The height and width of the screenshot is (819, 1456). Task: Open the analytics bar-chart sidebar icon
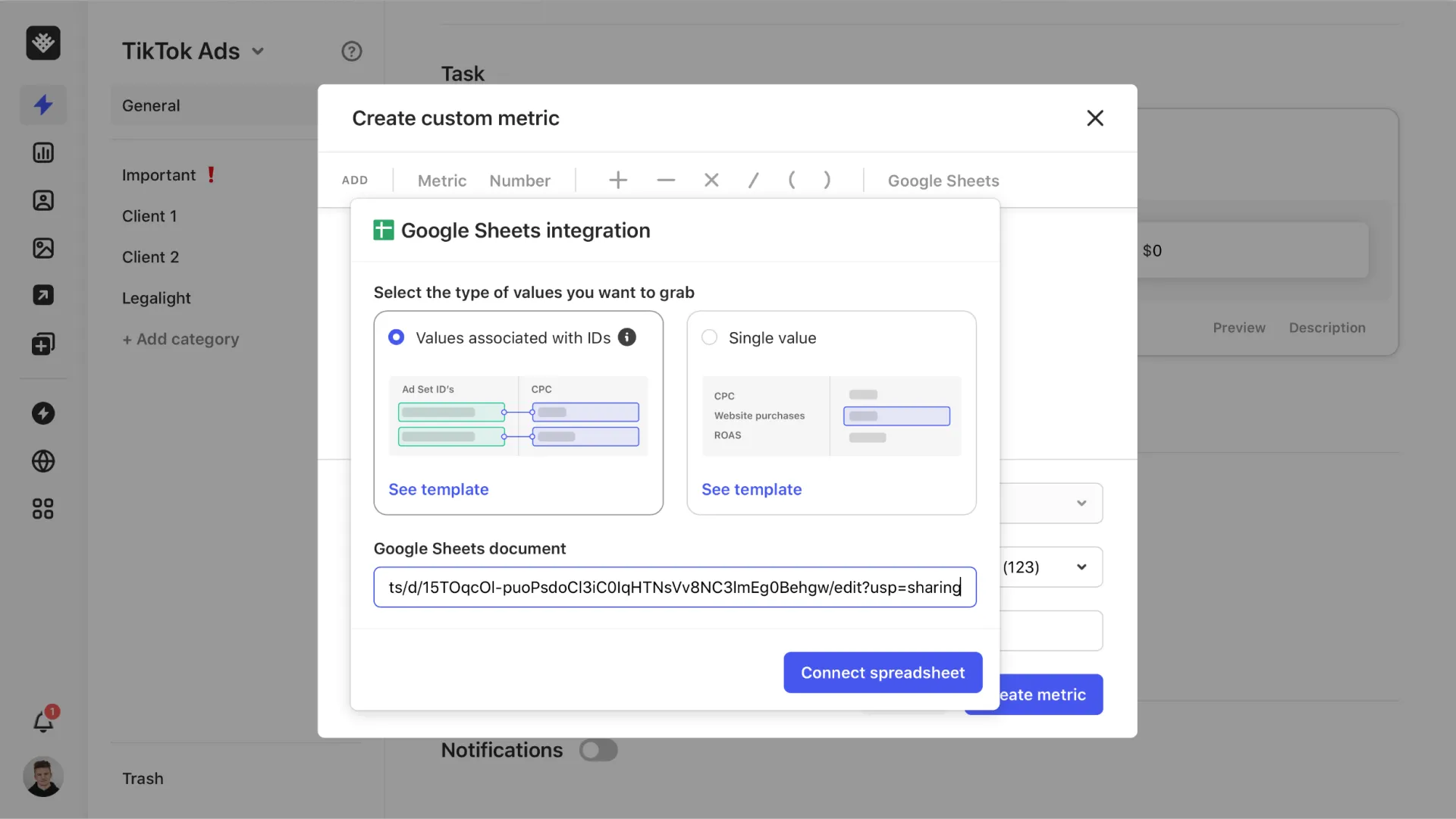tap(43, 152)
